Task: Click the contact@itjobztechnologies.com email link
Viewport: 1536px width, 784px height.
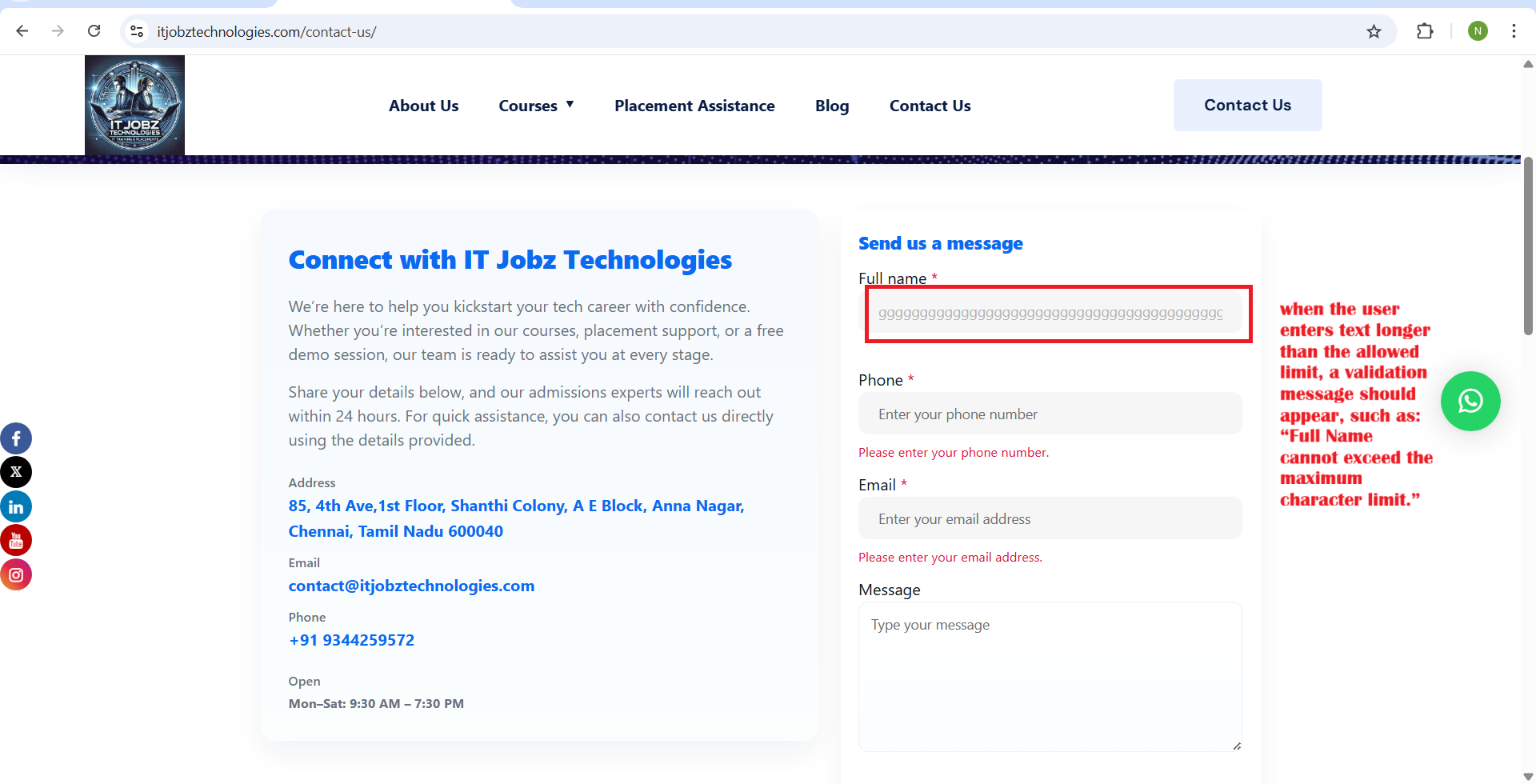Action: click(x=411, y=586)
